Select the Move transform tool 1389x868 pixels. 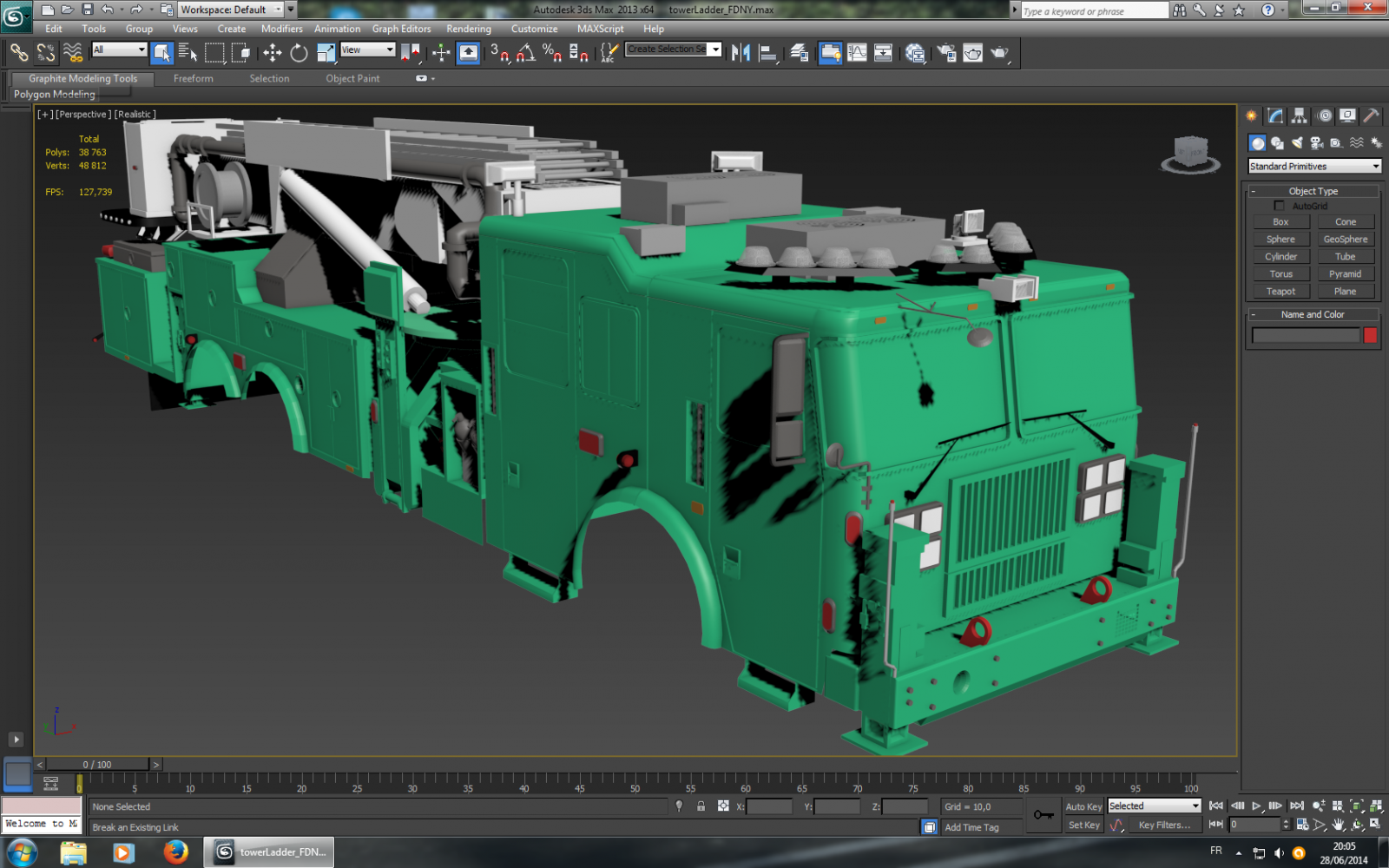click(x=273, y=54)
